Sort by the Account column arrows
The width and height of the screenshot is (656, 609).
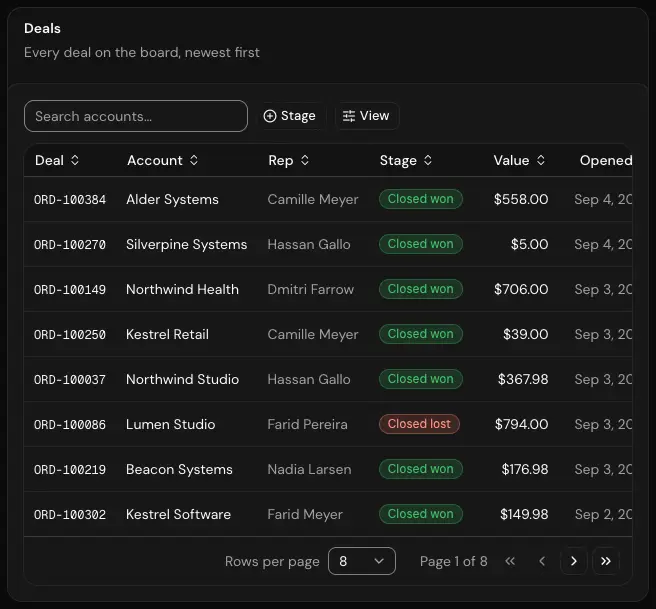point(194,160)
